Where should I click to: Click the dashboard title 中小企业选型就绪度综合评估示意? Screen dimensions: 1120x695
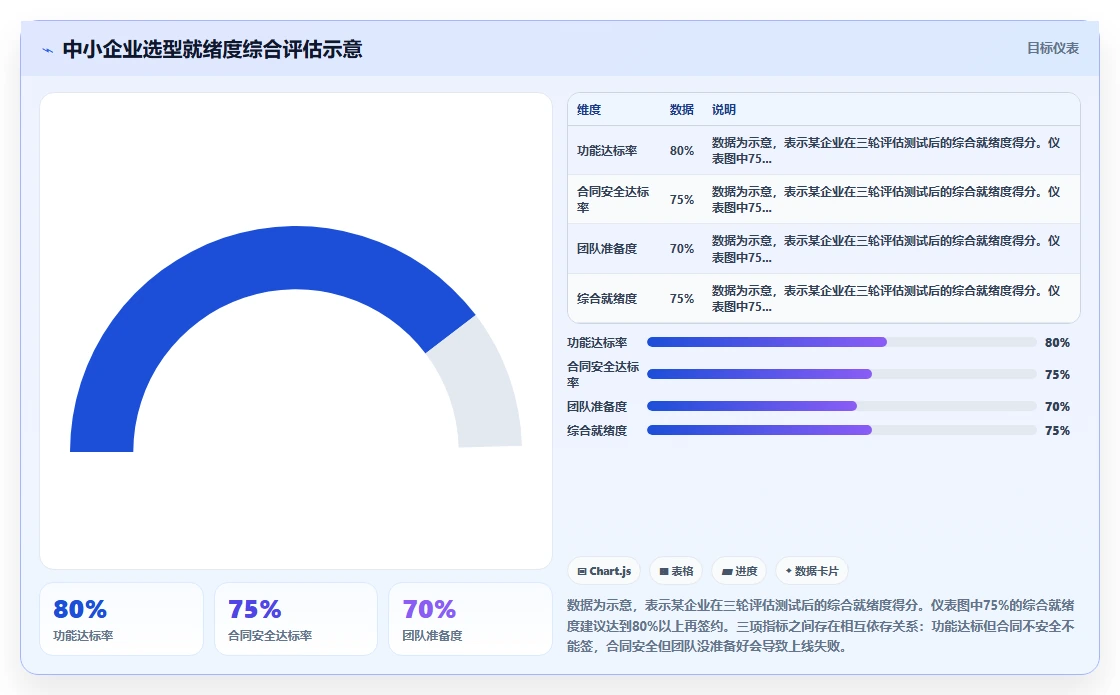[213, 49]
